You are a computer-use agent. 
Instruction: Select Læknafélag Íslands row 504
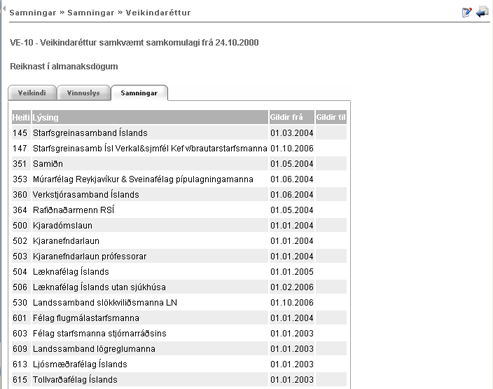pyautogui.click(x=179, y=272)
